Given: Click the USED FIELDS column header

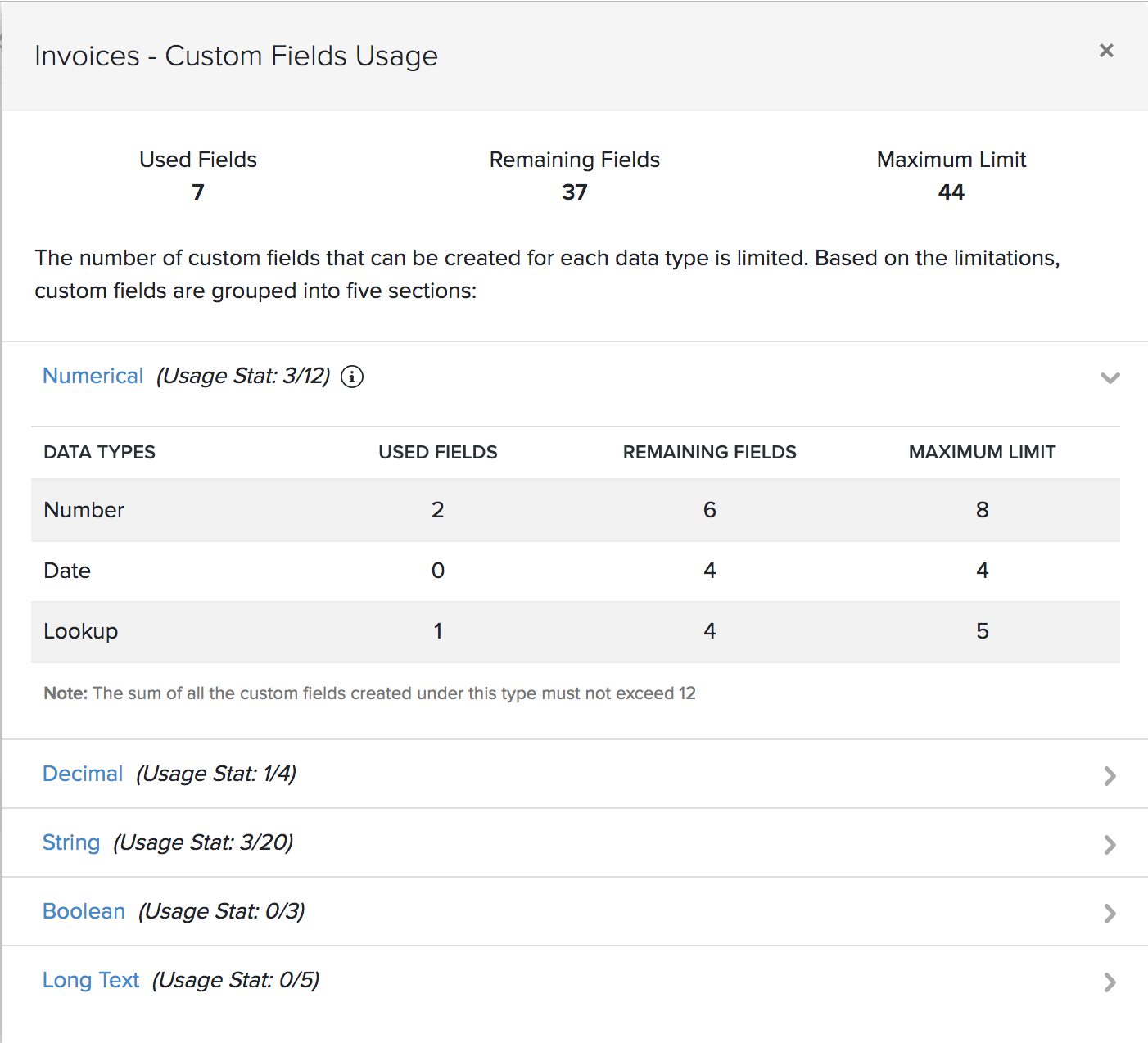Looking at the screenshot, I should tap(437, 452).
